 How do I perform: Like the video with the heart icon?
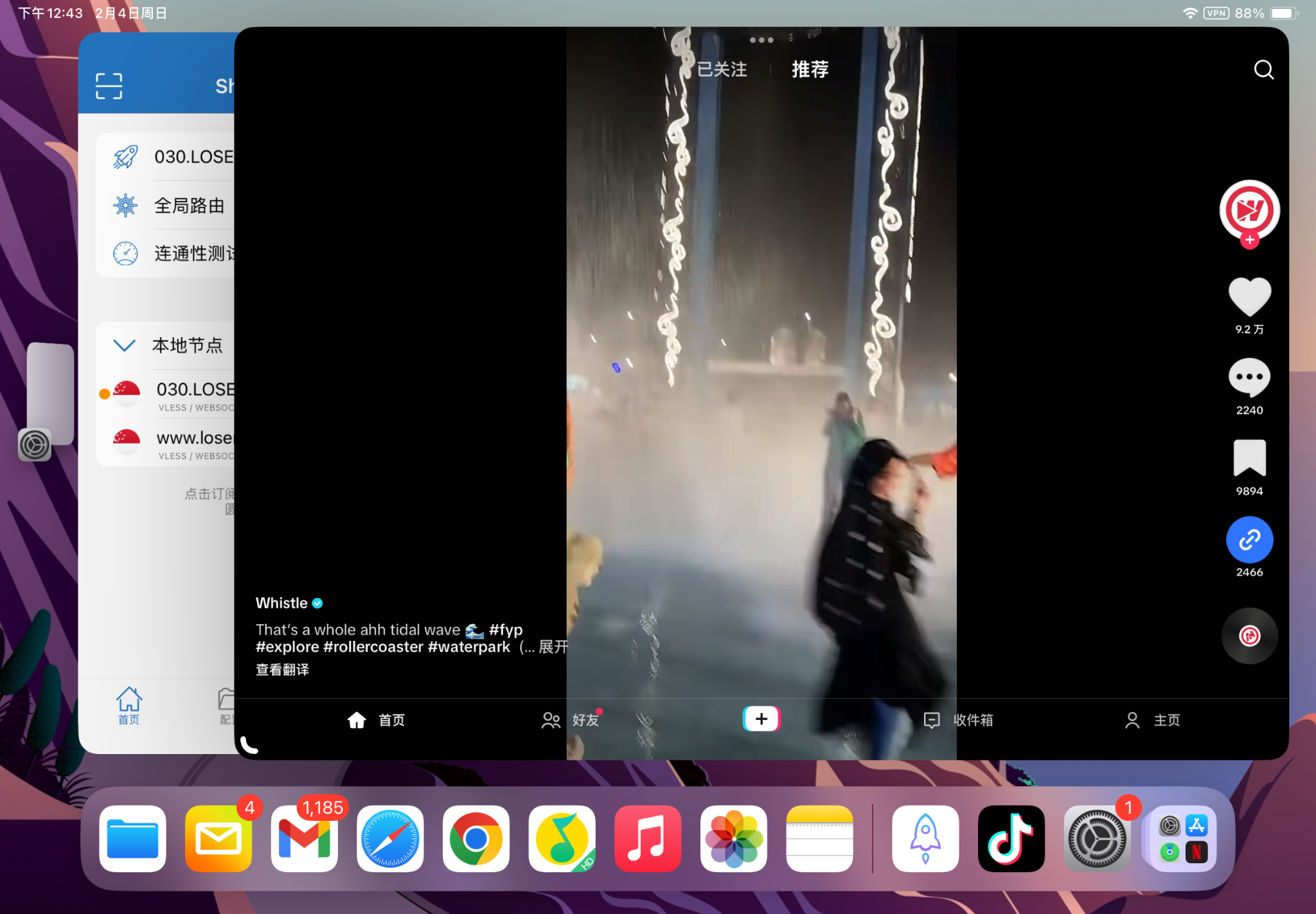click(1249, 297)
